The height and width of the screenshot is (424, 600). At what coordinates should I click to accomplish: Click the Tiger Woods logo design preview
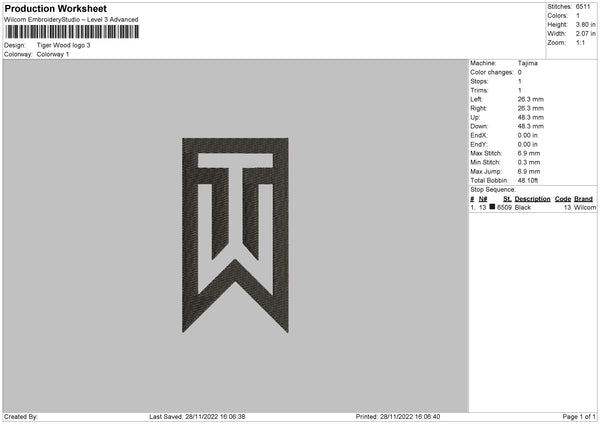pos(235,235)
